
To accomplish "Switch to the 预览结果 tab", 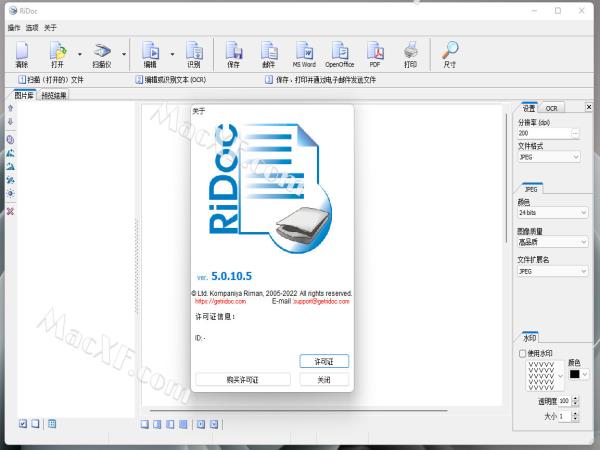I will tap(54, 96).
